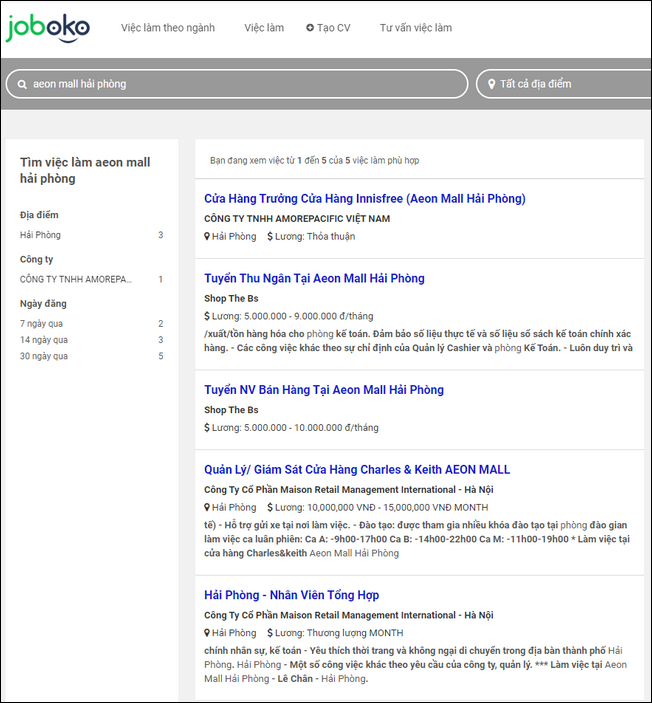The image size is (652, 703).
Task: Click the plus icon beside Tạo CV
Action: [310, 28]
